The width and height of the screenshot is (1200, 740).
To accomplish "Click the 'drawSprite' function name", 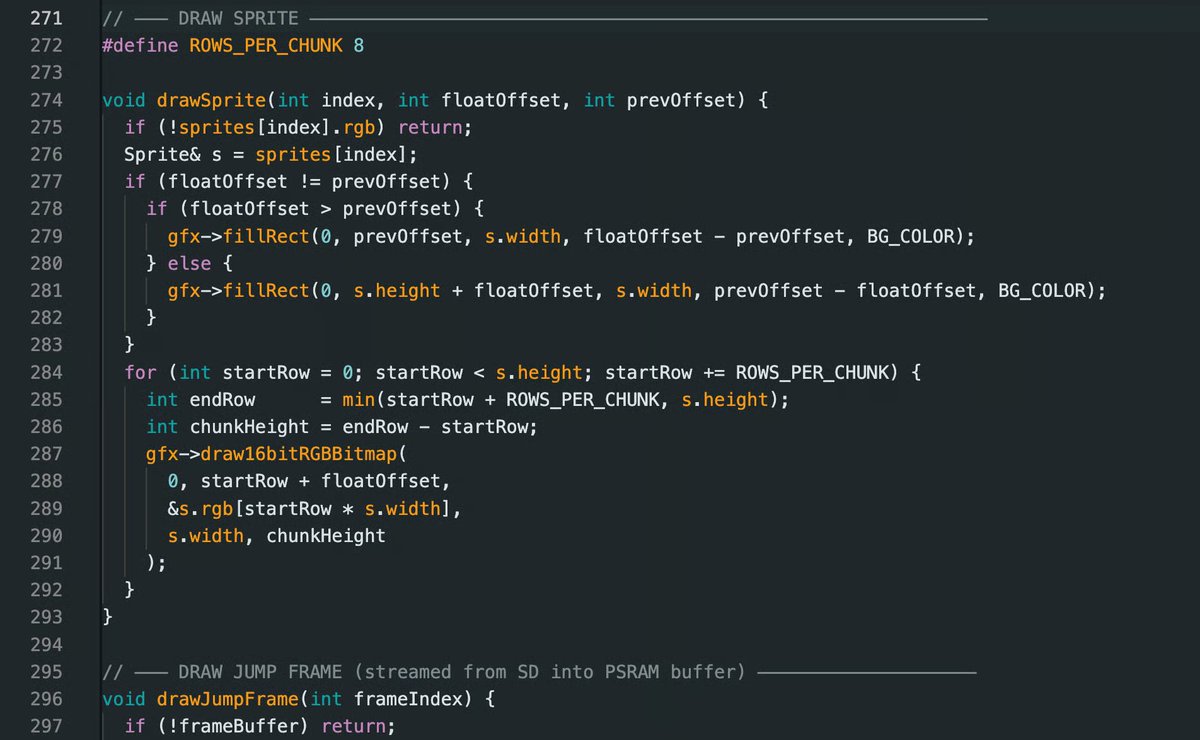I will [x=211, y=100].
